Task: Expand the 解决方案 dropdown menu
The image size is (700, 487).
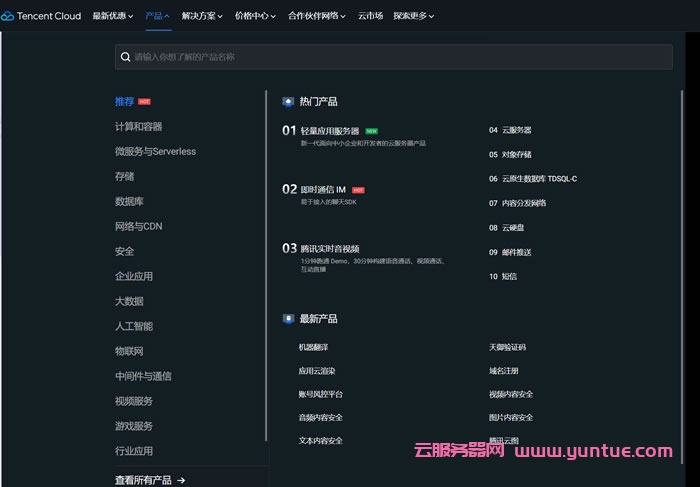Action: 202,16
